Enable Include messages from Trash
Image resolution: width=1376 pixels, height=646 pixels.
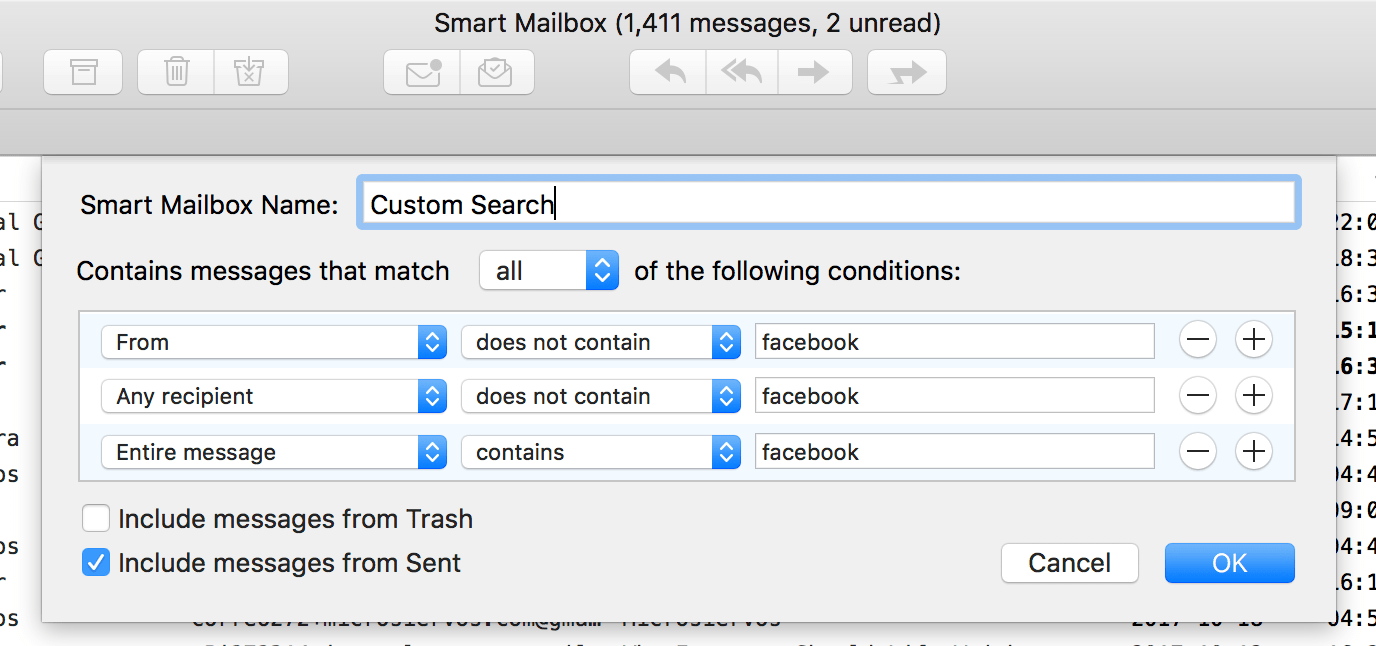(x=96, y=518)
